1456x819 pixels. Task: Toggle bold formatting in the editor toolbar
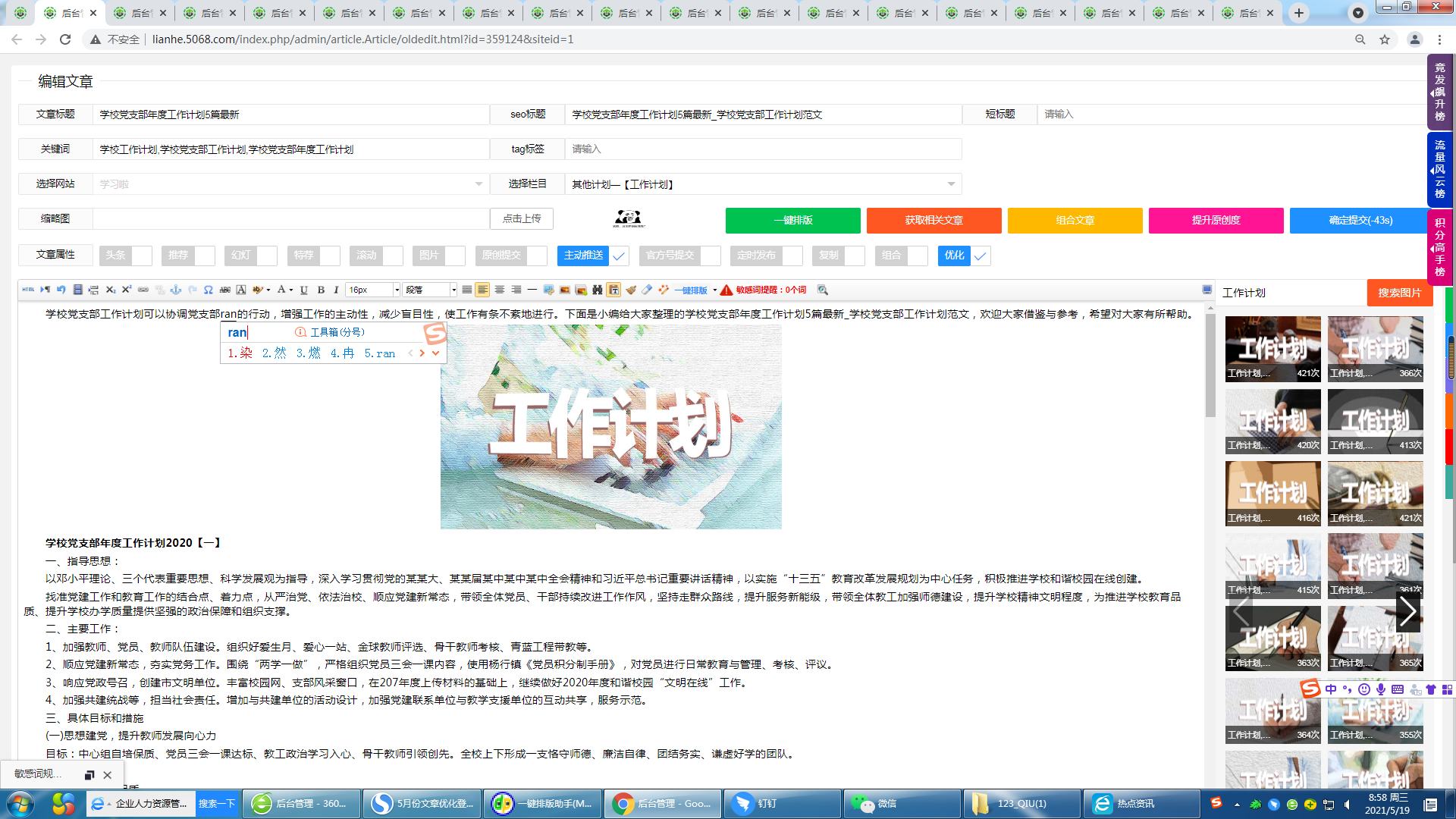click(x=321, y=290)
